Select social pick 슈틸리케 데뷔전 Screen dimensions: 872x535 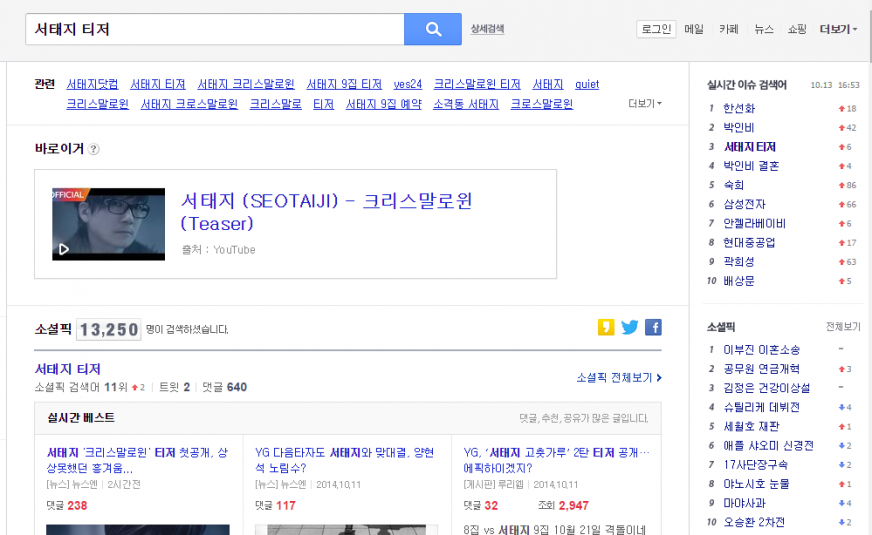(761, 407)
